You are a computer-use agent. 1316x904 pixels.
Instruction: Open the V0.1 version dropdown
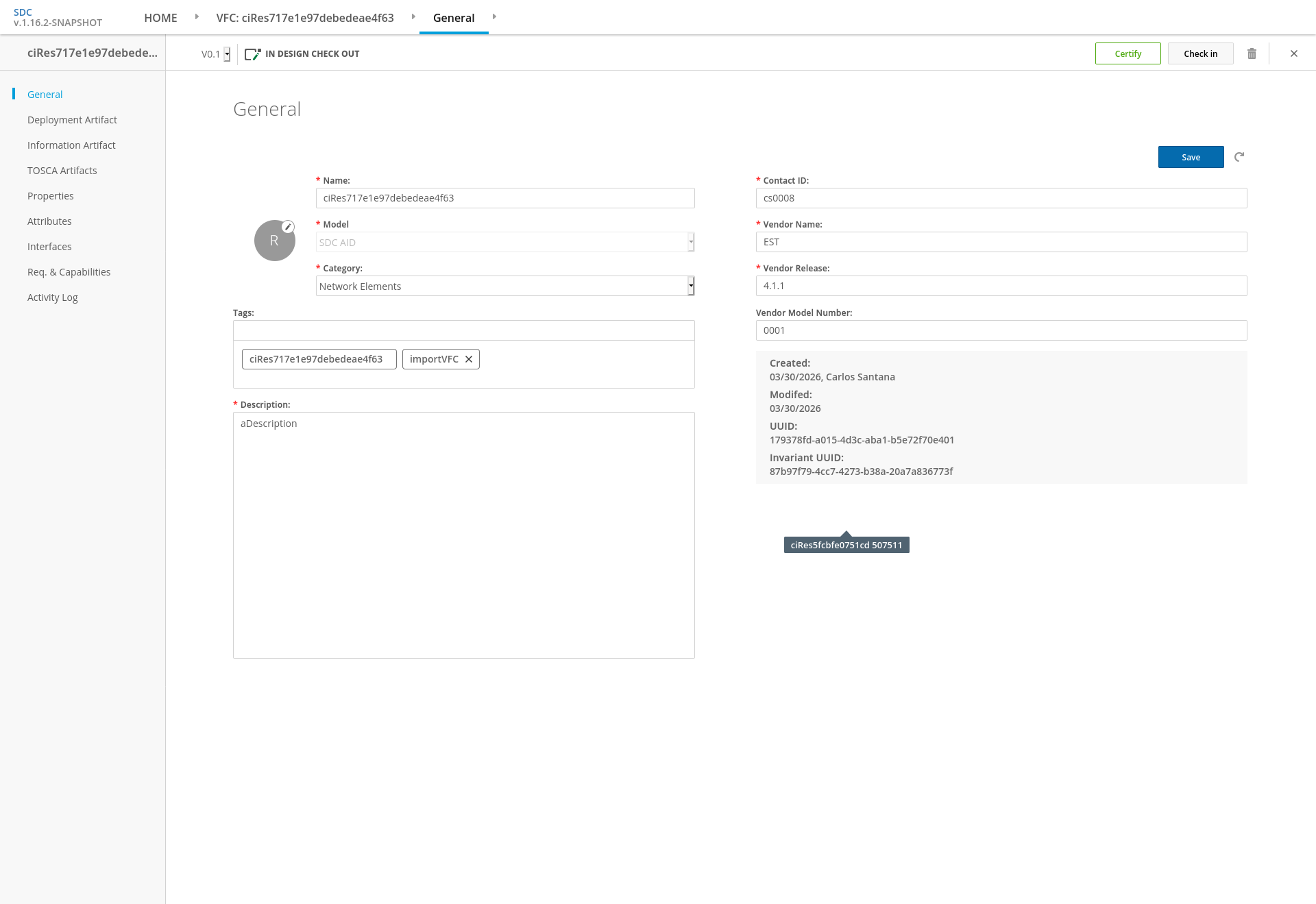pos(227,54)
